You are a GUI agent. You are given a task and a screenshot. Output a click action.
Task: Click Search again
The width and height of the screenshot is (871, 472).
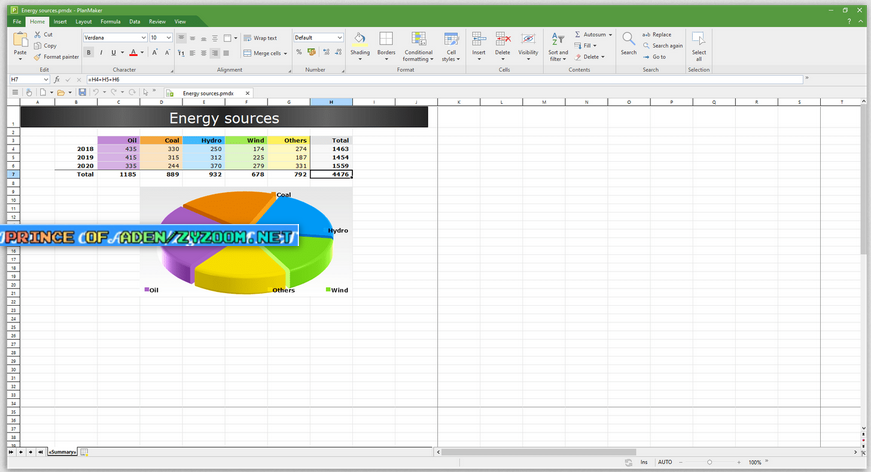663,46
